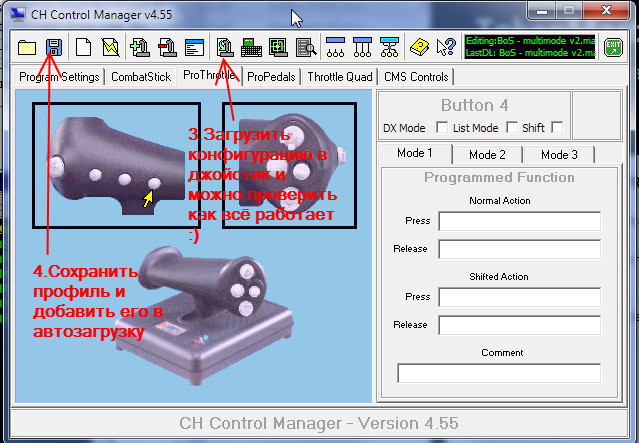Select the Mode 1 tab
Image resolution: width=639 pixels, height=443 pixels.
415,153
